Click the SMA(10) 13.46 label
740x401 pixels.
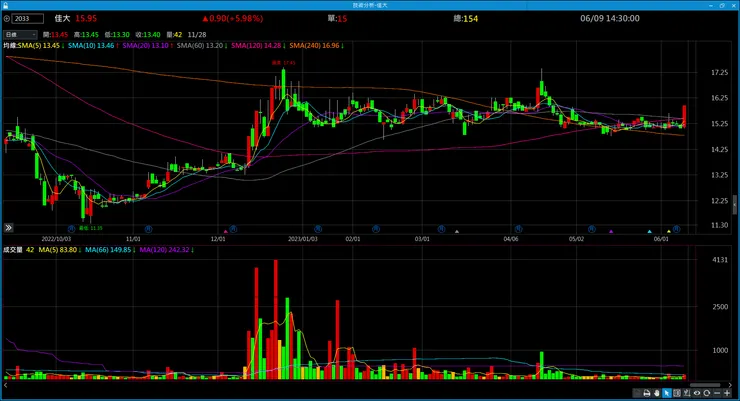(93, 46)
